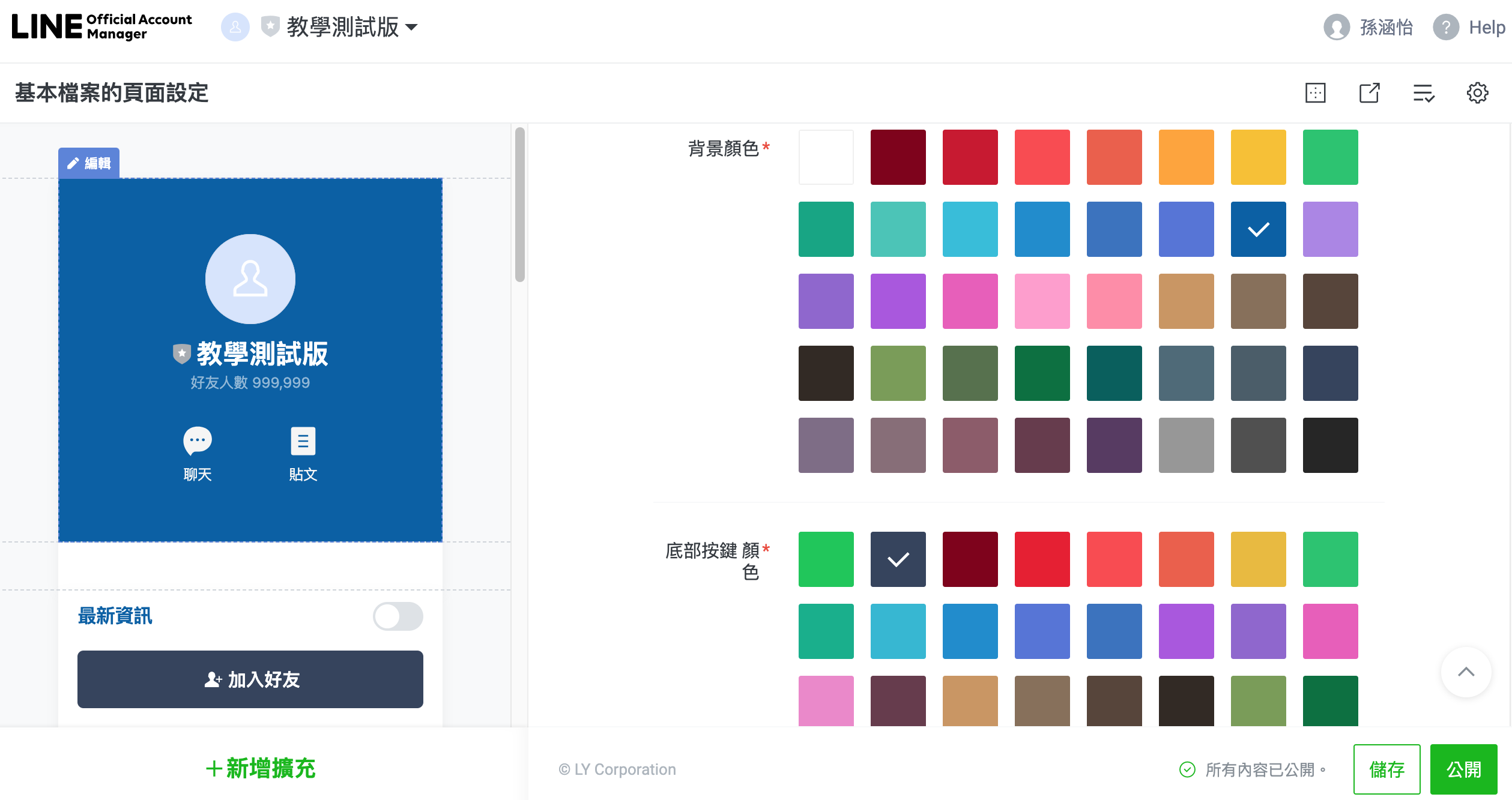Select the bright red bottom button color
This screenshot has width=1512, height=800.
[x=1042, y=559]
